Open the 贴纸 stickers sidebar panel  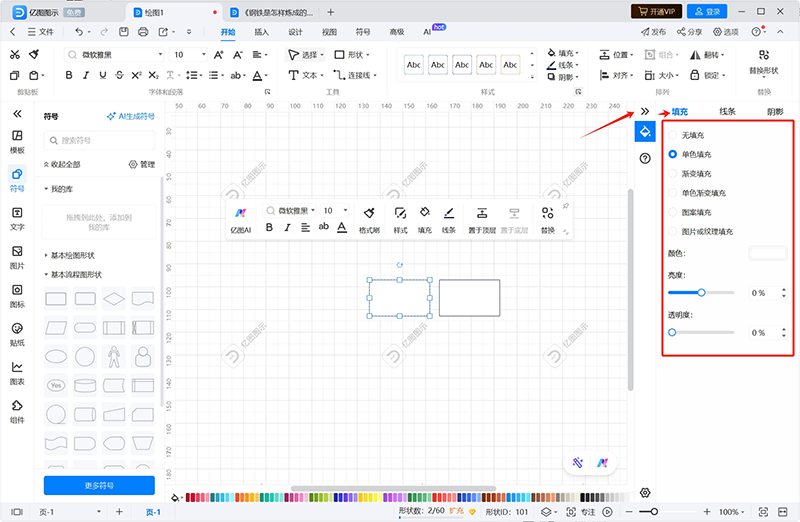tap(17, 335)
